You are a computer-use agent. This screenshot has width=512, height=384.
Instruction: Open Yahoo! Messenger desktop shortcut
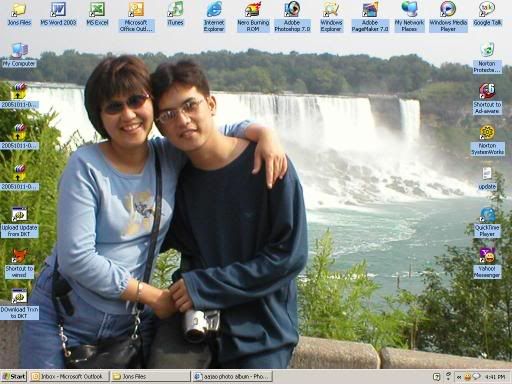point(487,263)
